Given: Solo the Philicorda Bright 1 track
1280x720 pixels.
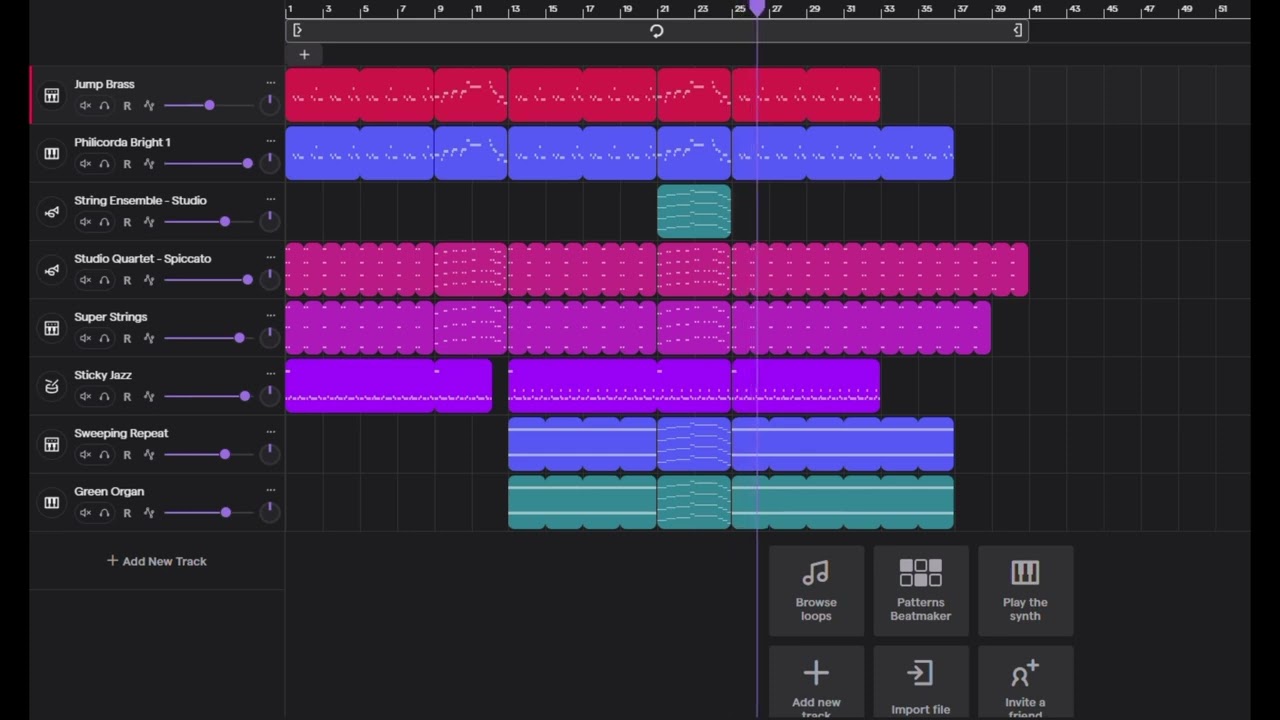Looking at the screenshot, I should coord(104,163).
